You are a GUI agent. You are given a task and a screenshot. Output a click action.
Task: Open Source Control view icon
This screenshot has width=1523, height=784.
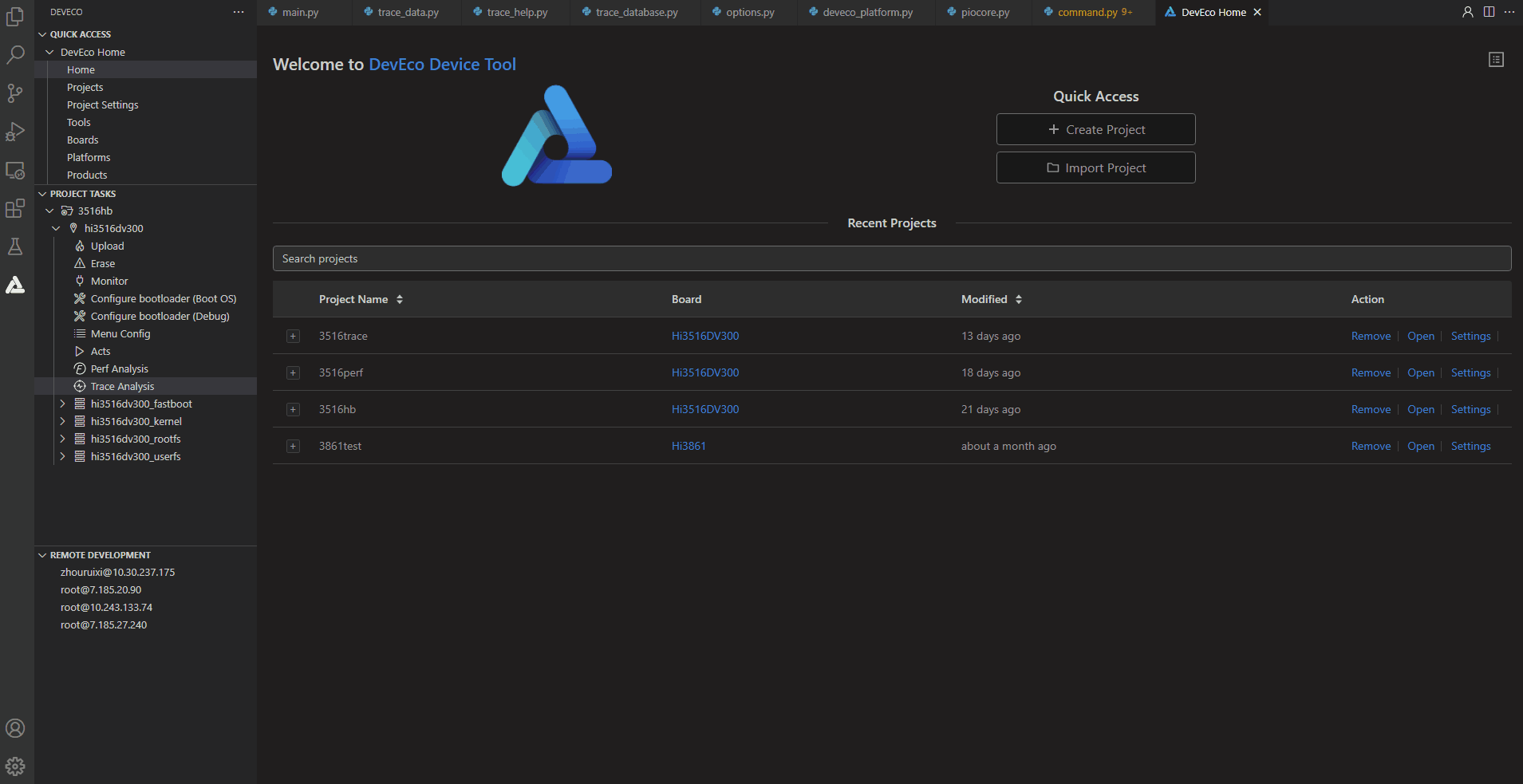tap(15, 93)
